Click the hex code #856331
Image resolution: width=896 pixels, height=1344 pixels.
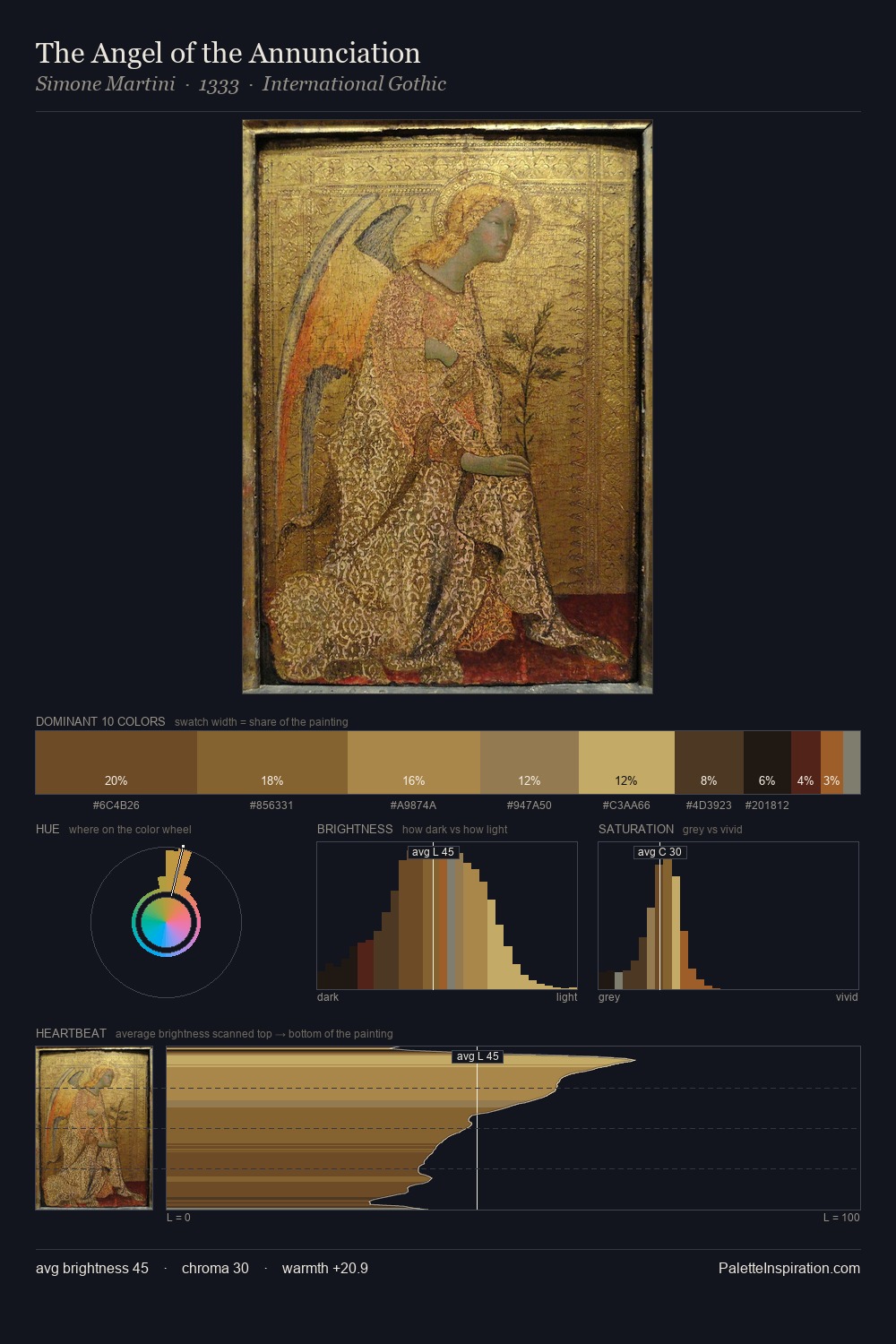click(x=271, y=806)
